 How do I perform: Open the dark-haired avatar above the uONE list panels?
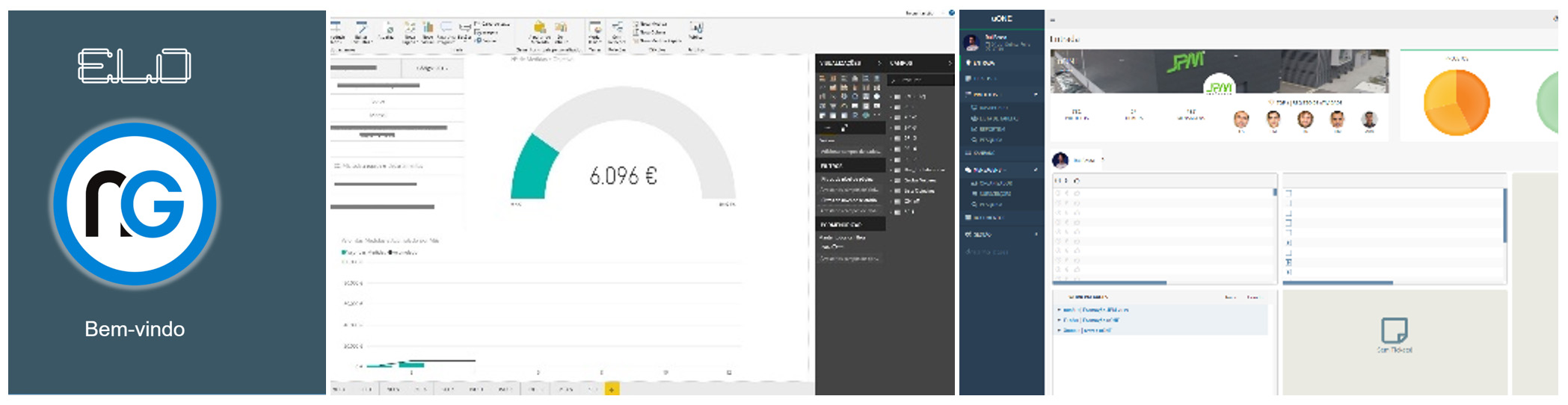[x=1060, y=160]
